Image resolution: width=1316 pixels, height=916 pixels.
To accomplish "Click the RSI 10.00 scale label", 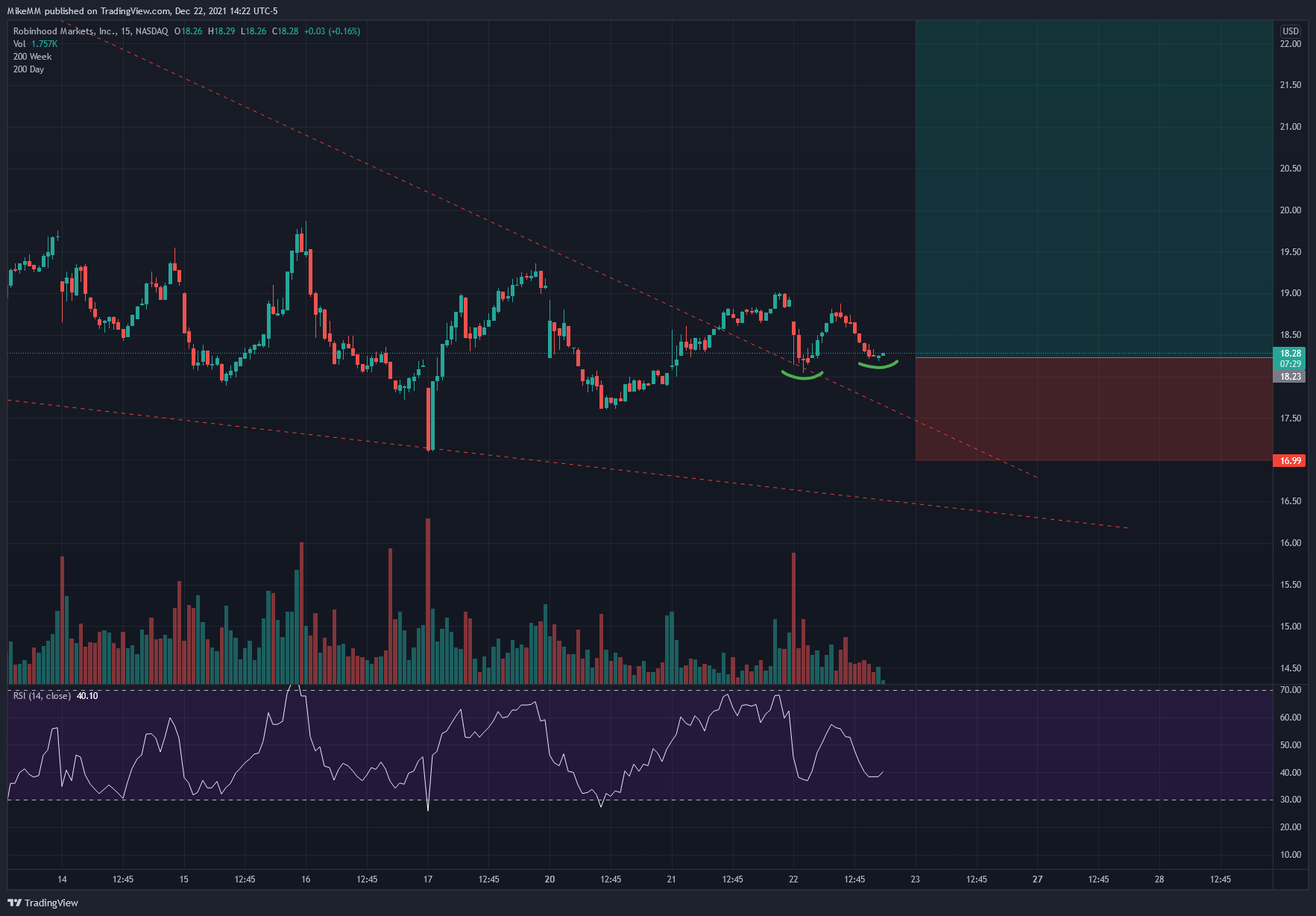I will pos(1290,855).
